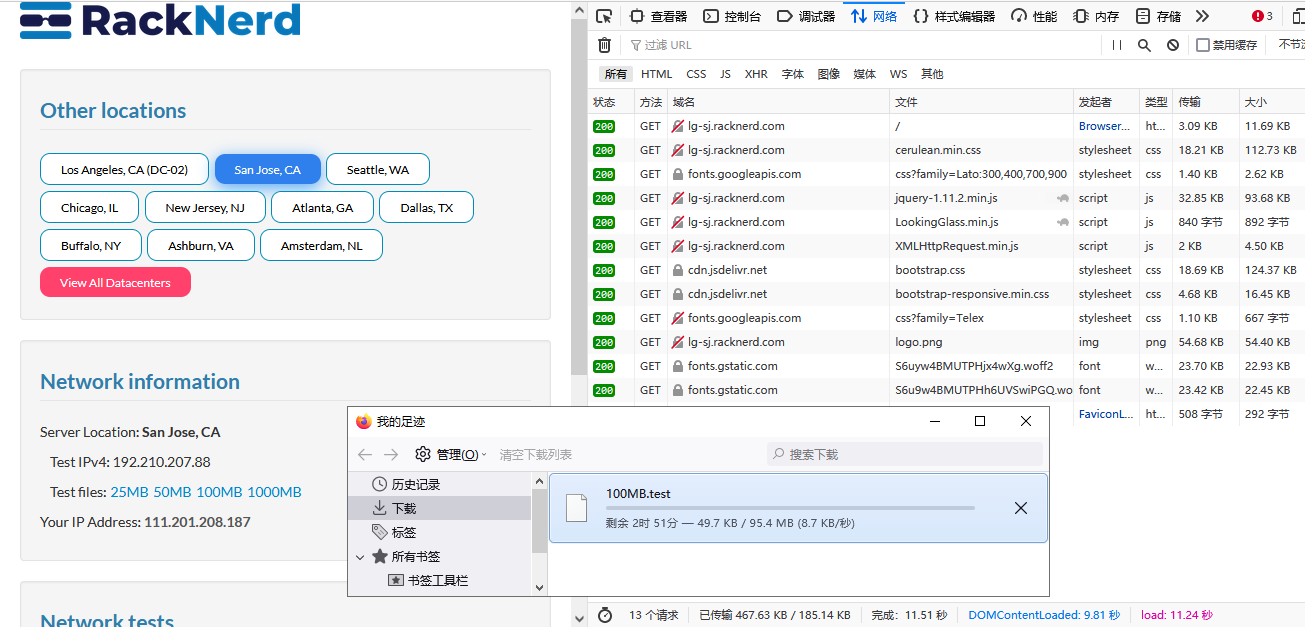Select Los Angeles, CA (DC-02) location
Screen dimensions: 1305x627
click(x=124, y=169)
